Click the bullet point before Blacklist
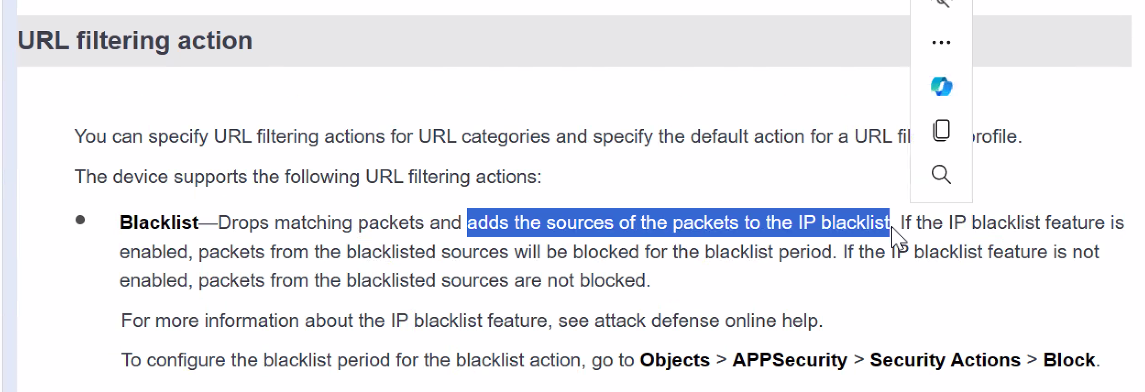This screenshot has width=1145, height=392. [x=80, y=220]
